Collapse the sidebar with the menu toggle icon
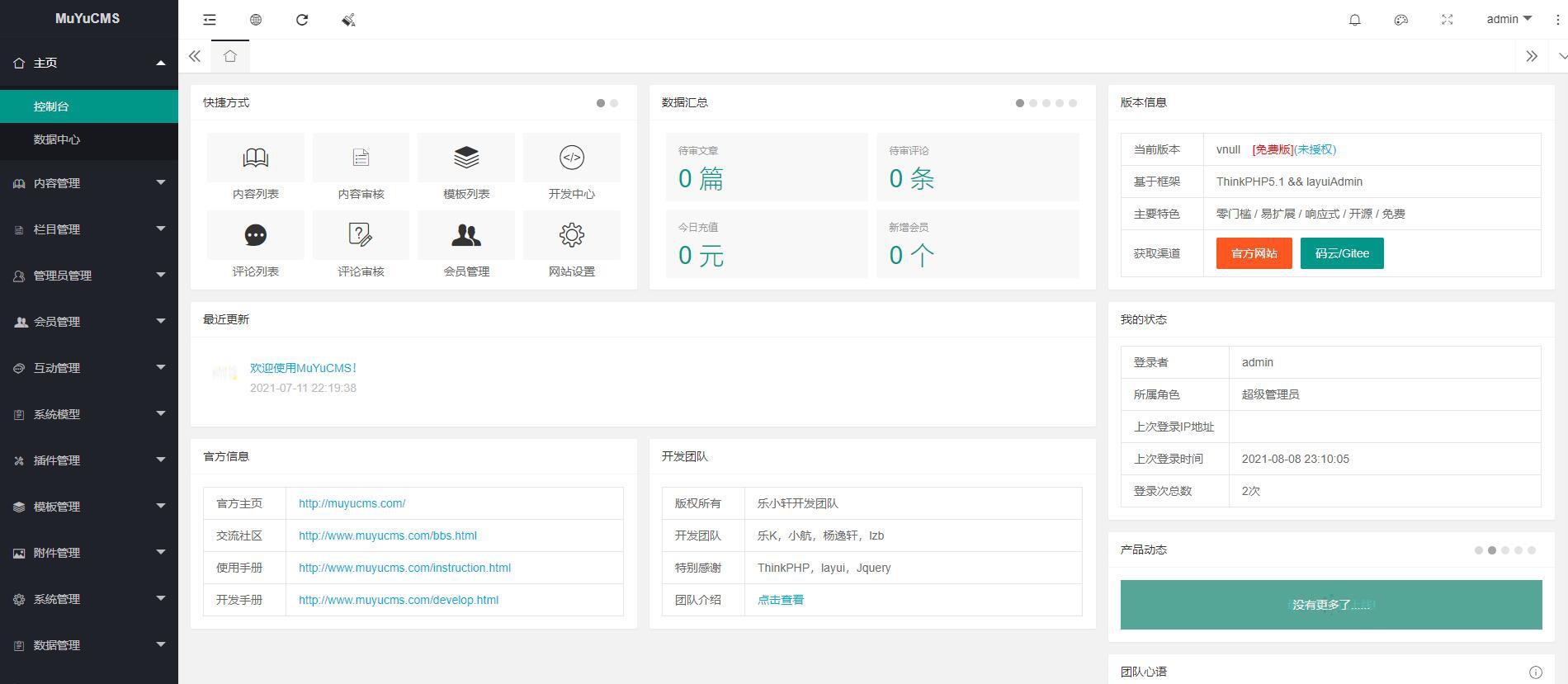 [x=210, y=20]
